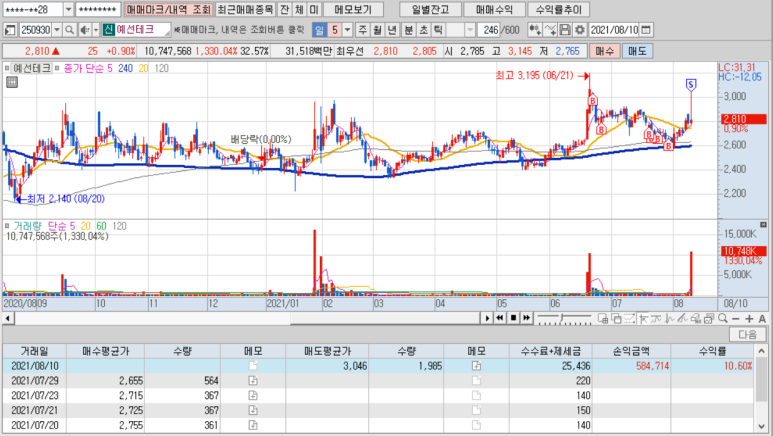Viewport: 773px width, 436px height.
Task: Click the add line indicator icon
Action: tap(550, 30)
